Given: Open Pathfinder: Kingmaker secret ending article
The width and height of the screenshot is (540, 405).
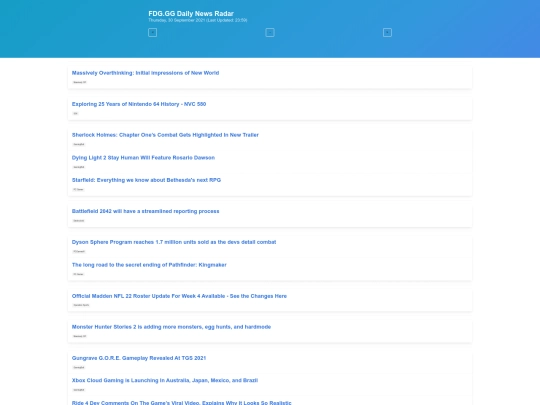Looking at the screenshot, I should pos(149,265).
